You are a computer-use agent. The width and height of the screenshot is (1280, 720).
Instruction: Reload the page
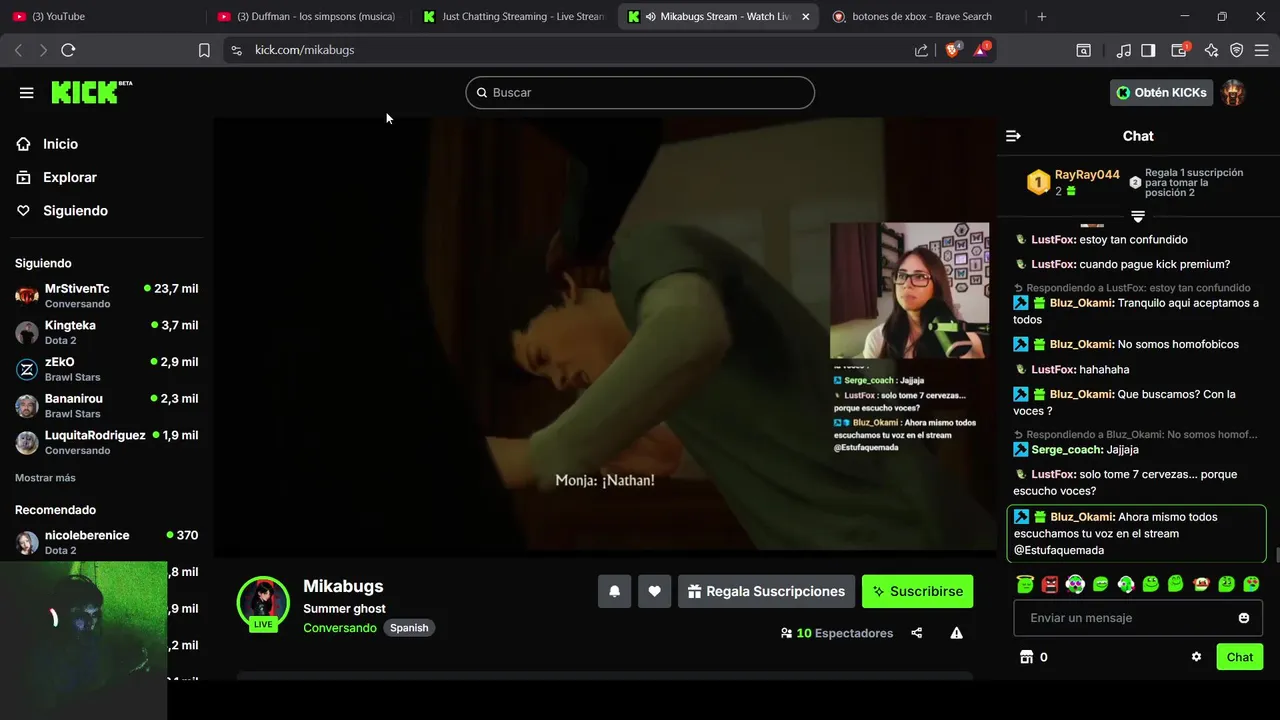click(x=68, y=50)
